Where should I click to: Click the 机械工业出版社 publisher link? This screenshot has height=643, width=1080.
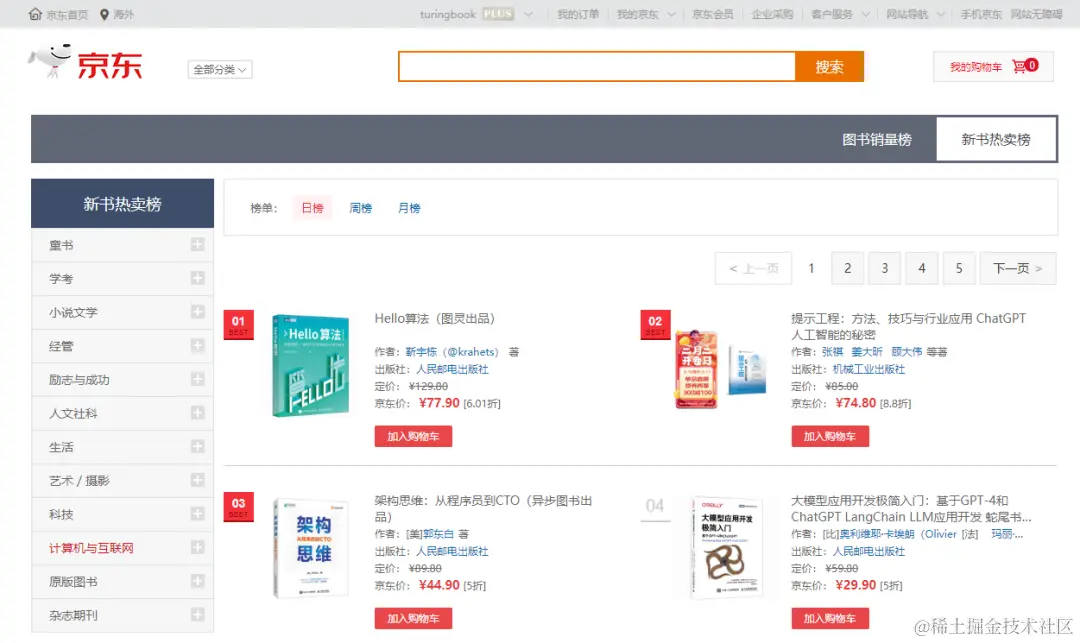click(869, 369)
